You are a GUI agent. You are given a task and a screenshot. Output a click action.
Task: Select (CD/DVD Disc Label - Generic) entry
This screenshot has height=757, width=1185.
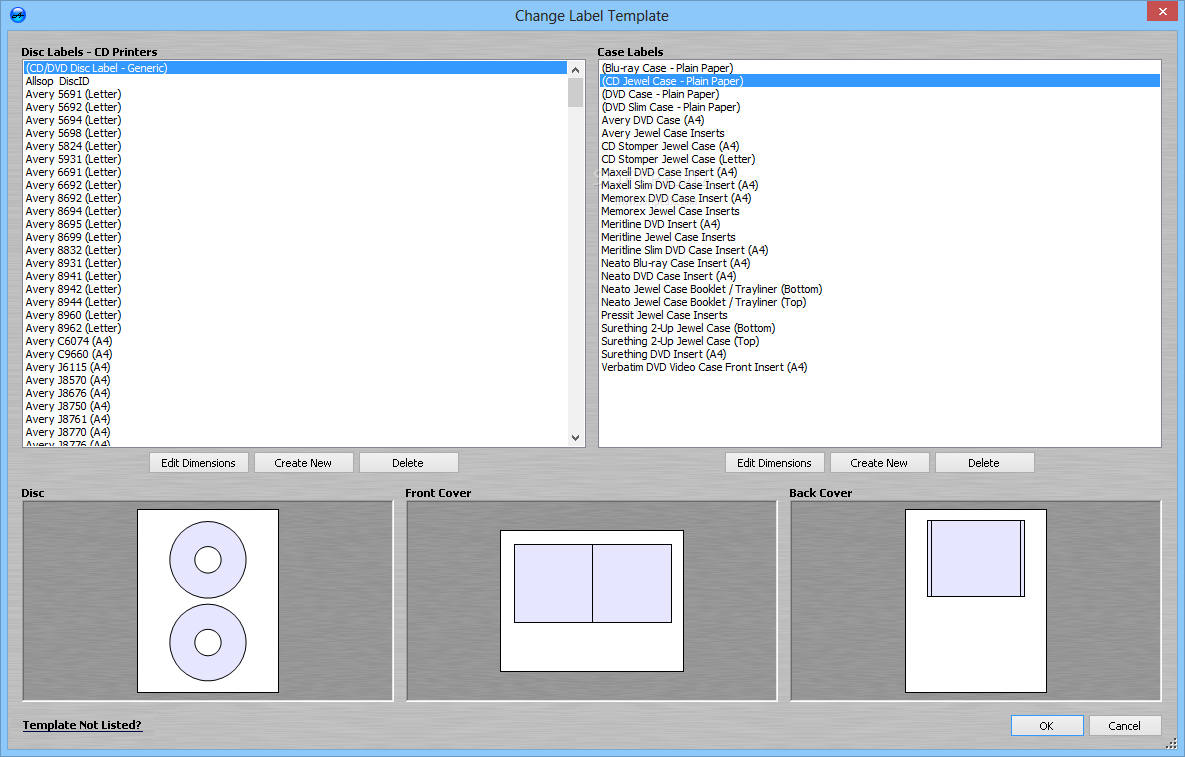[295, 68]
